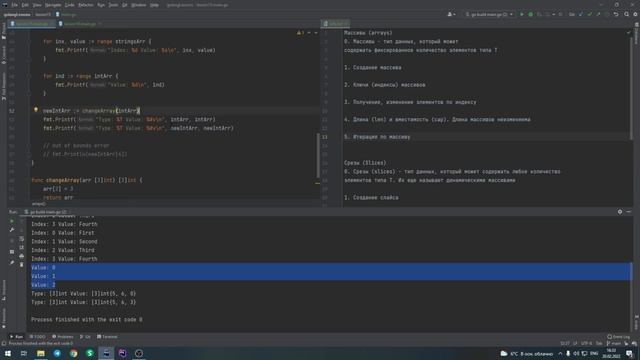Open the Problems tool window tab
This screenshot has width=640, height=360.
click(63, 337)
